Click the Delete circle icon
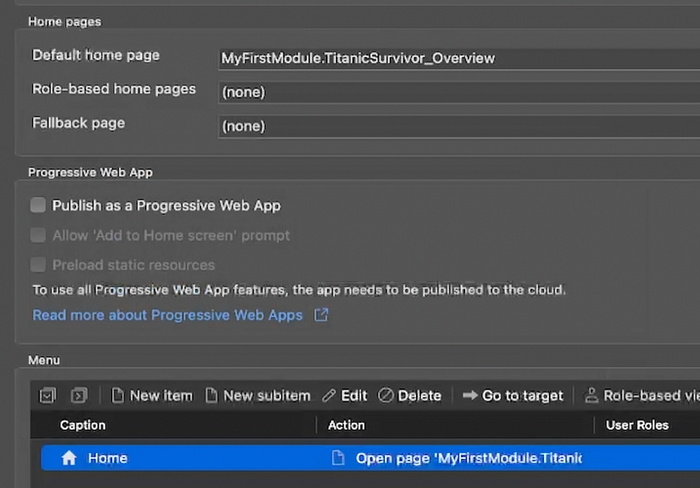700x488 pixels. tap(386, 395)
